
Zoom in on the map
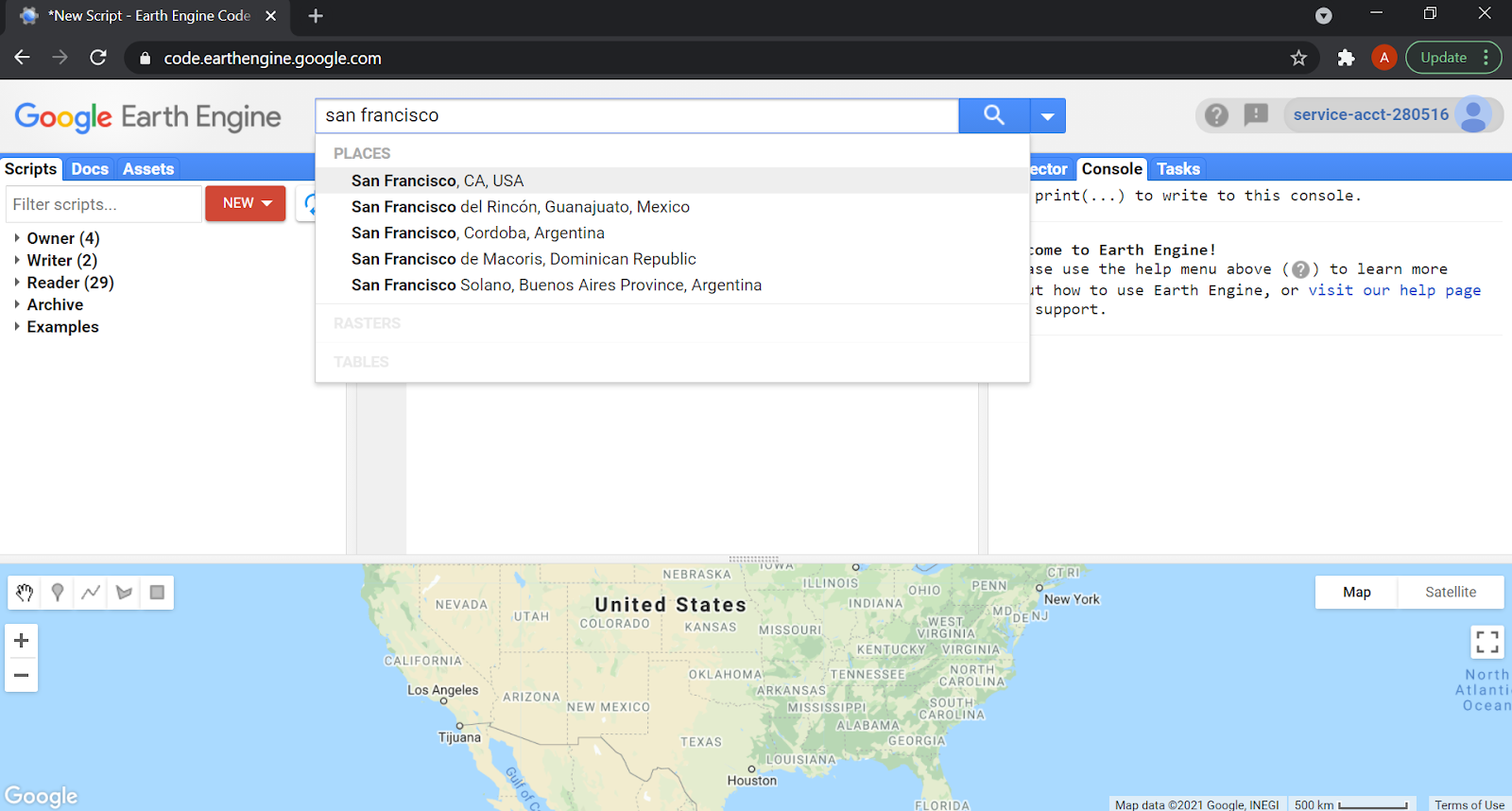tap(22, 641)
